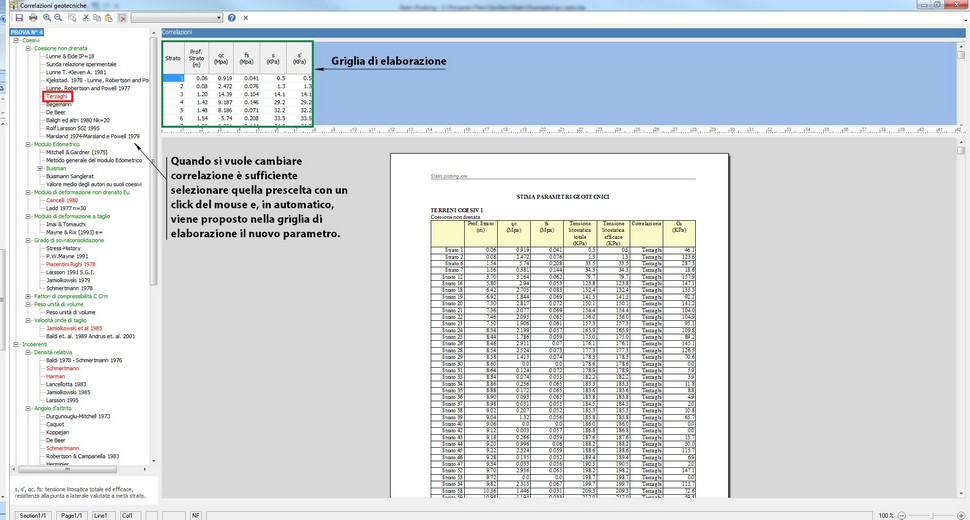Open the empty toolbar combo box
Screen dimensions: 970x520
click(x=177, y=18)
